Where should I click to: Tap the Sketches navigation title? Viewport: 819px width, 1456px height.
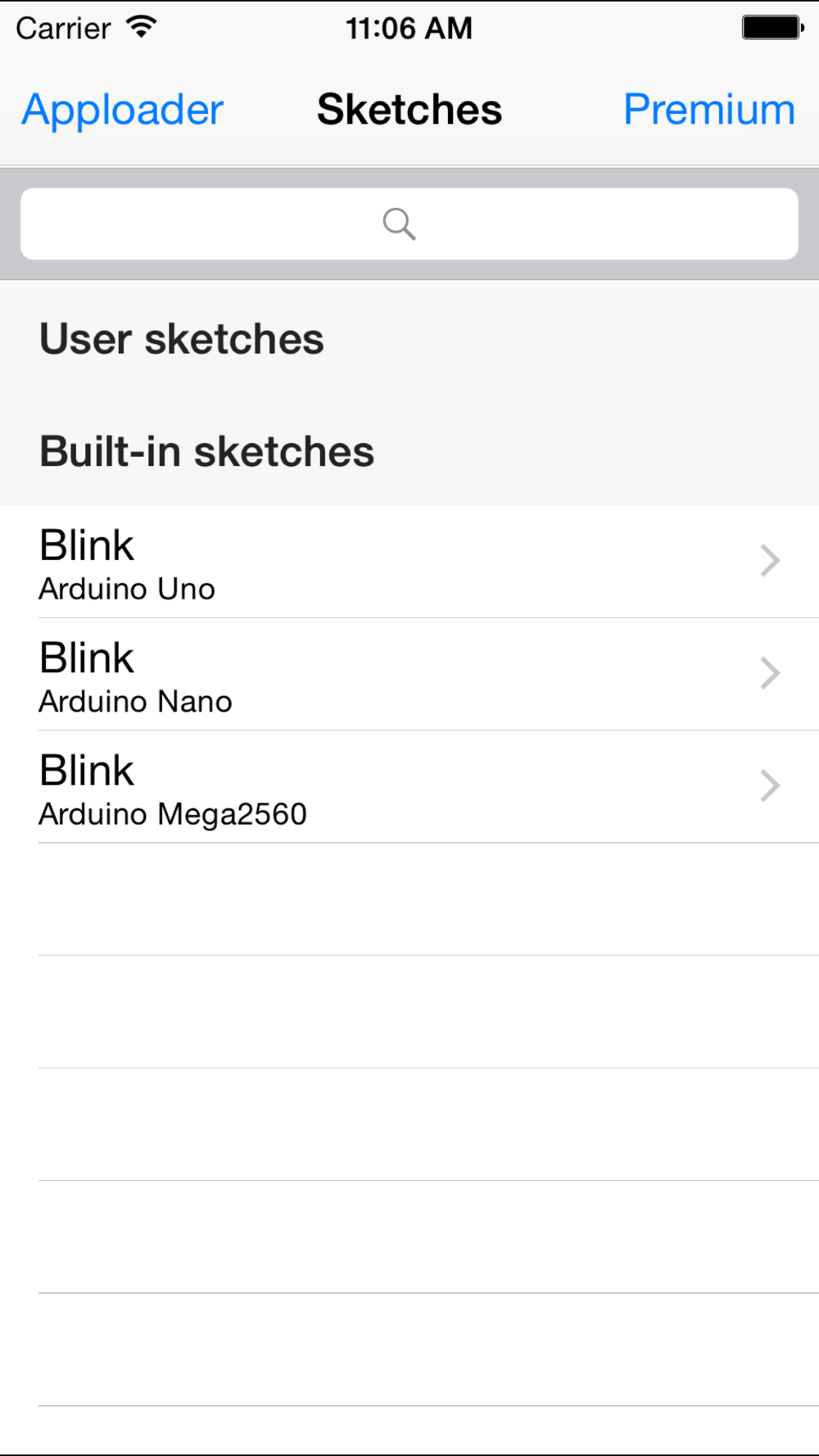coord(409,109)
